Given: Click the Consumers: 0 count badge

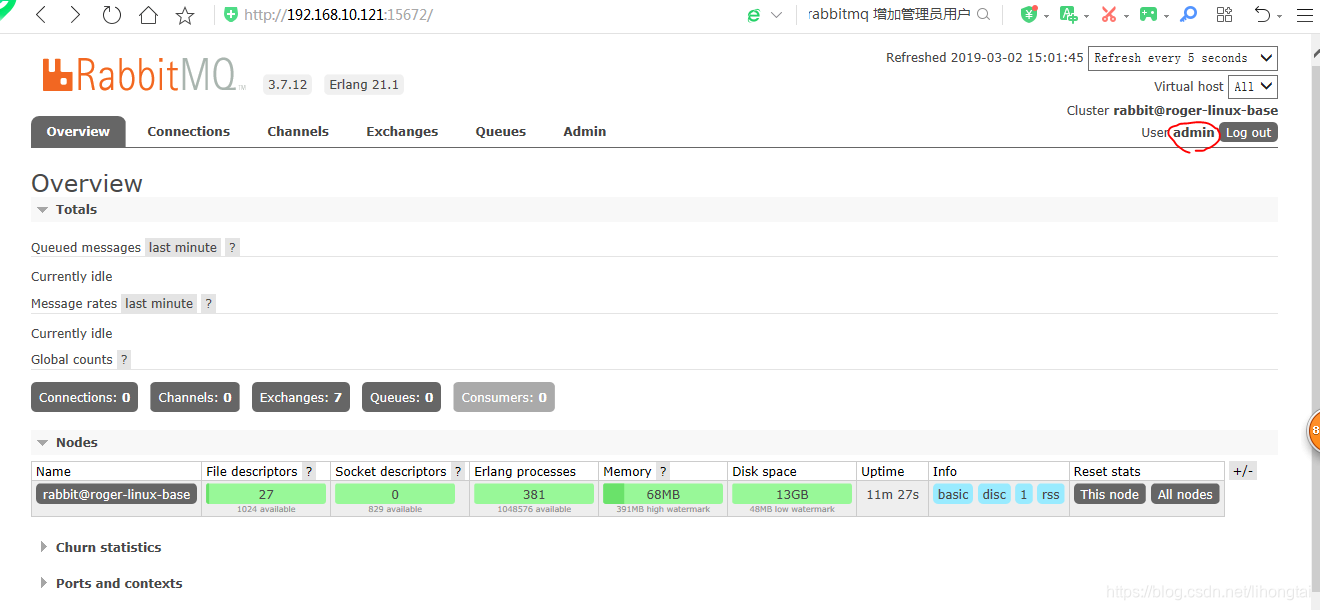Looking at the screenshot, I should pyautogui.click(x=504, y=397).
